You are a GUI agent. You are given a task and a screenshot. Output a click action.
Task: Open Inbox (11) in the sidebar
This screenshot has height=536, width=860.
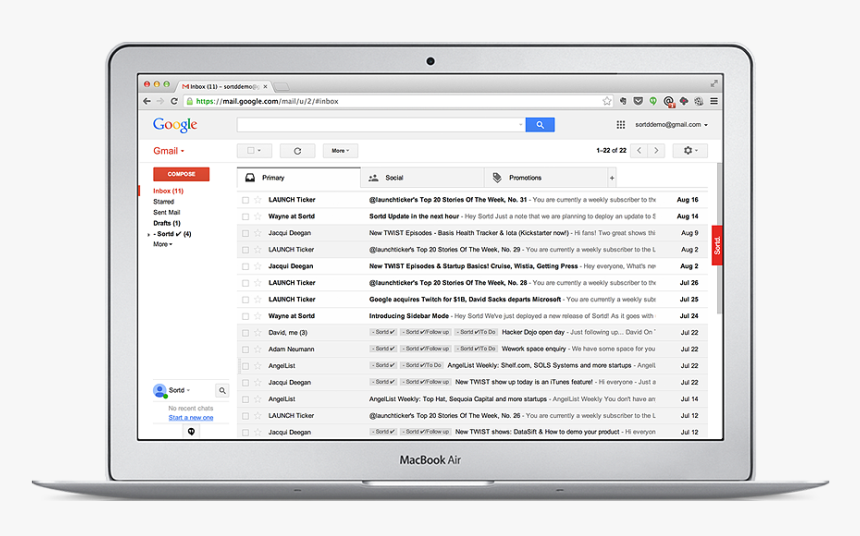pos(168,191)
